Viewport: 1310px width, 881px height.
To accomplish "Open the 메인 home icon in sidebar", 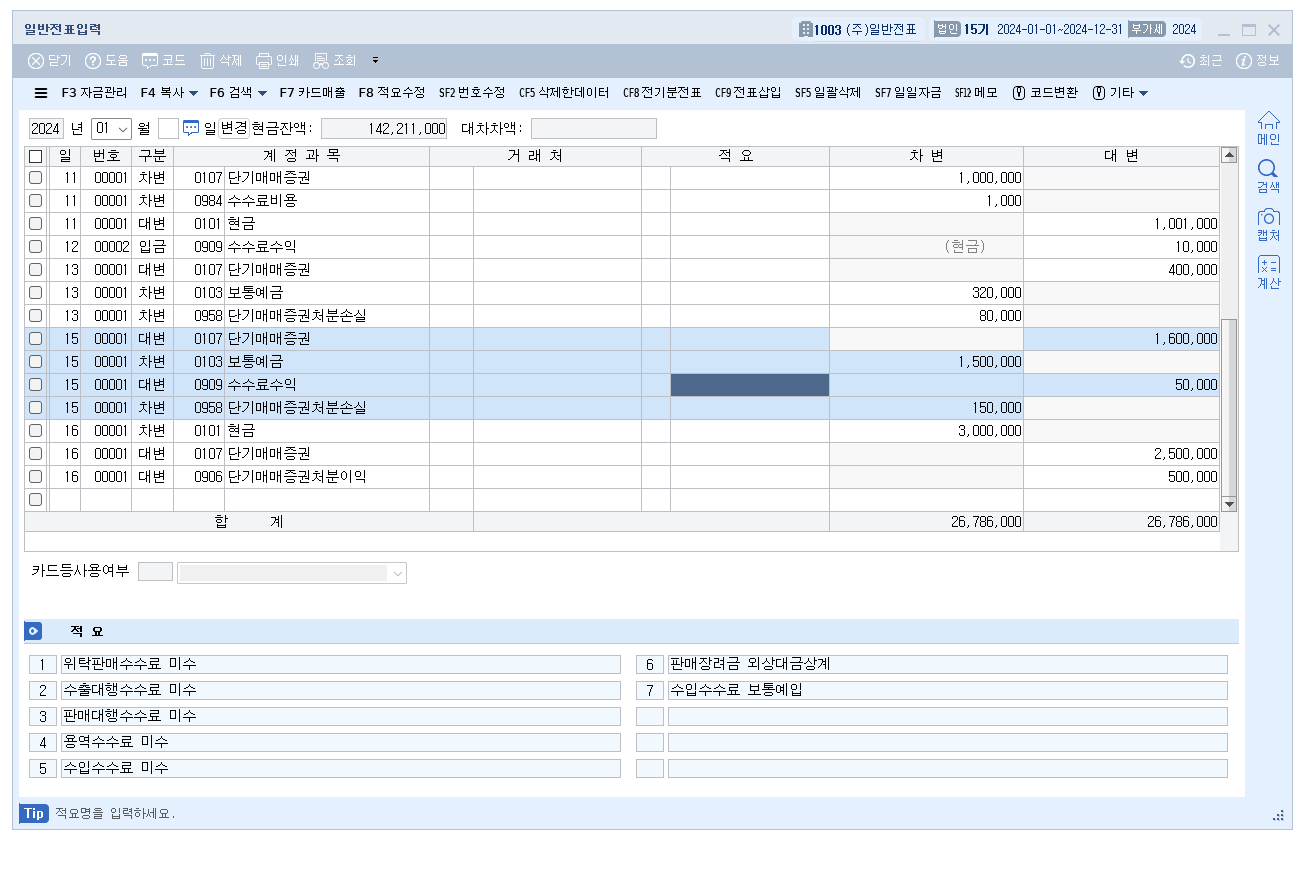I will pyautogui.click(x=1268, y=121).
